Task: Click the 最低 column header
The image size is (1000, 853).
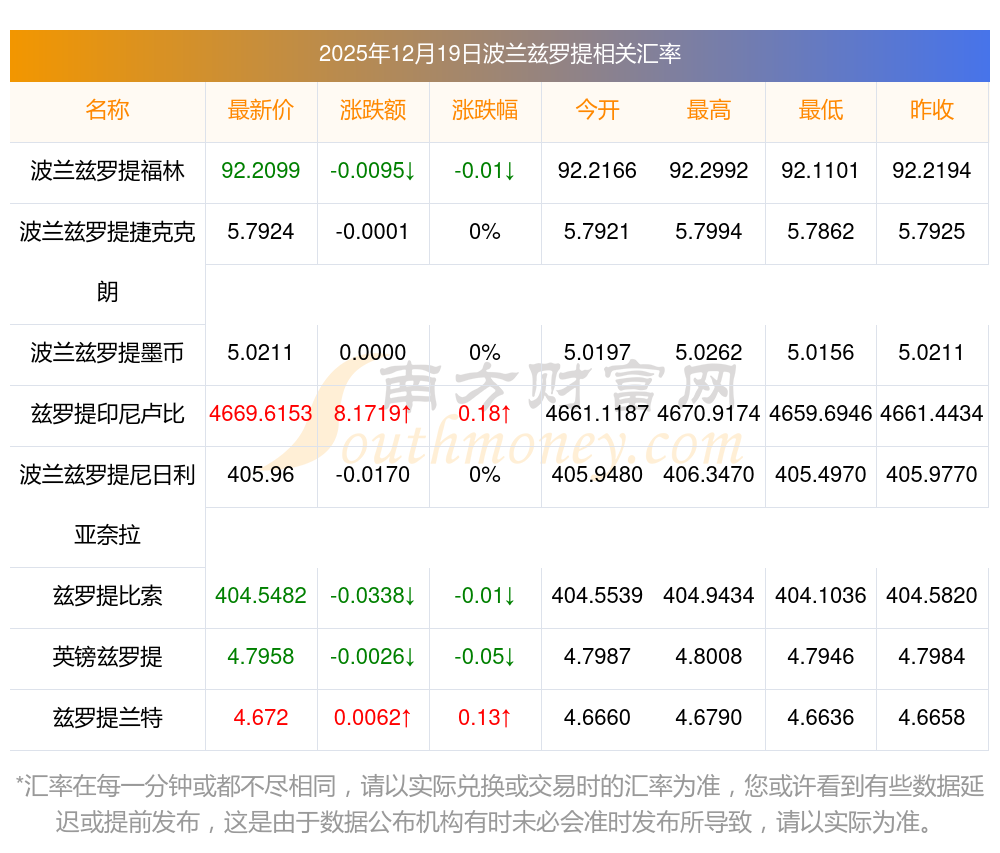Action: tap(821, 110)
